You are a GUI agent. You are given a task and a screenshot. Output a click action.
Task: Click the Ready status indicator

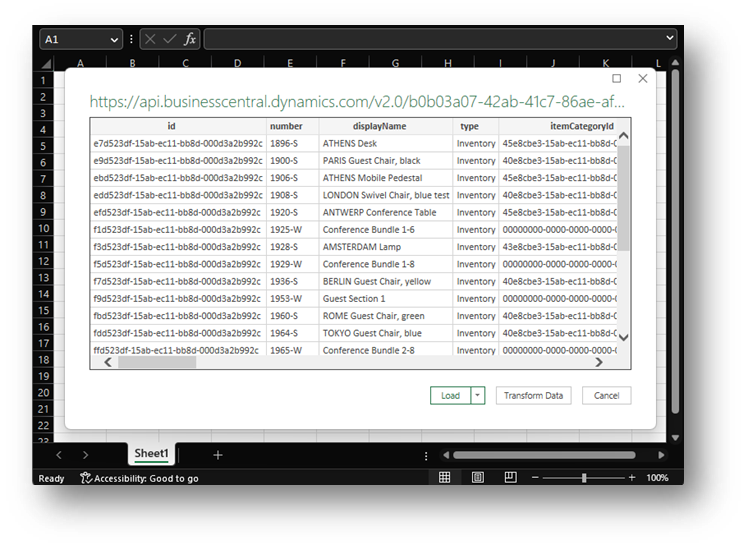click(x=51, y=478)
